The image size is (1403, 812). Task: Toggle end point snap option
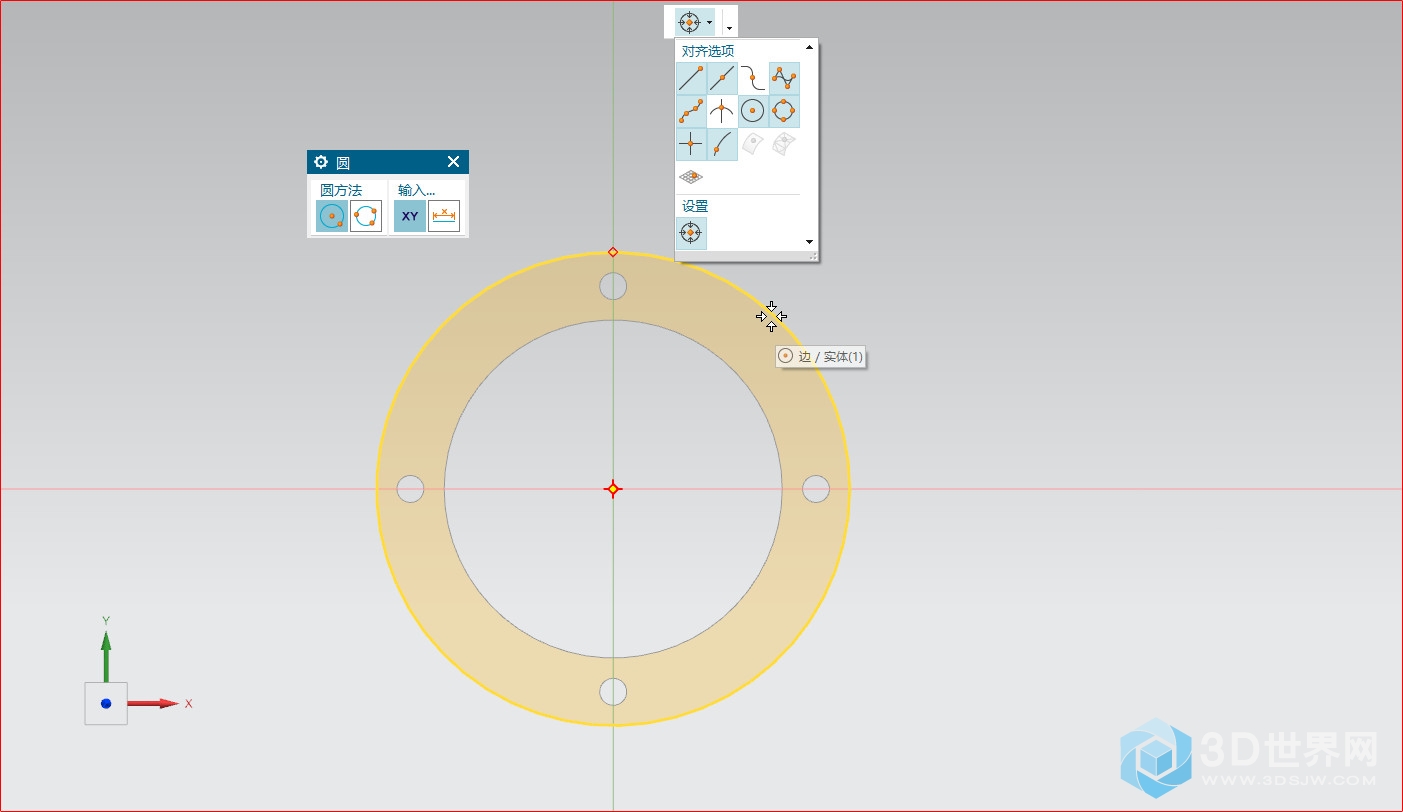pos(691,78)
